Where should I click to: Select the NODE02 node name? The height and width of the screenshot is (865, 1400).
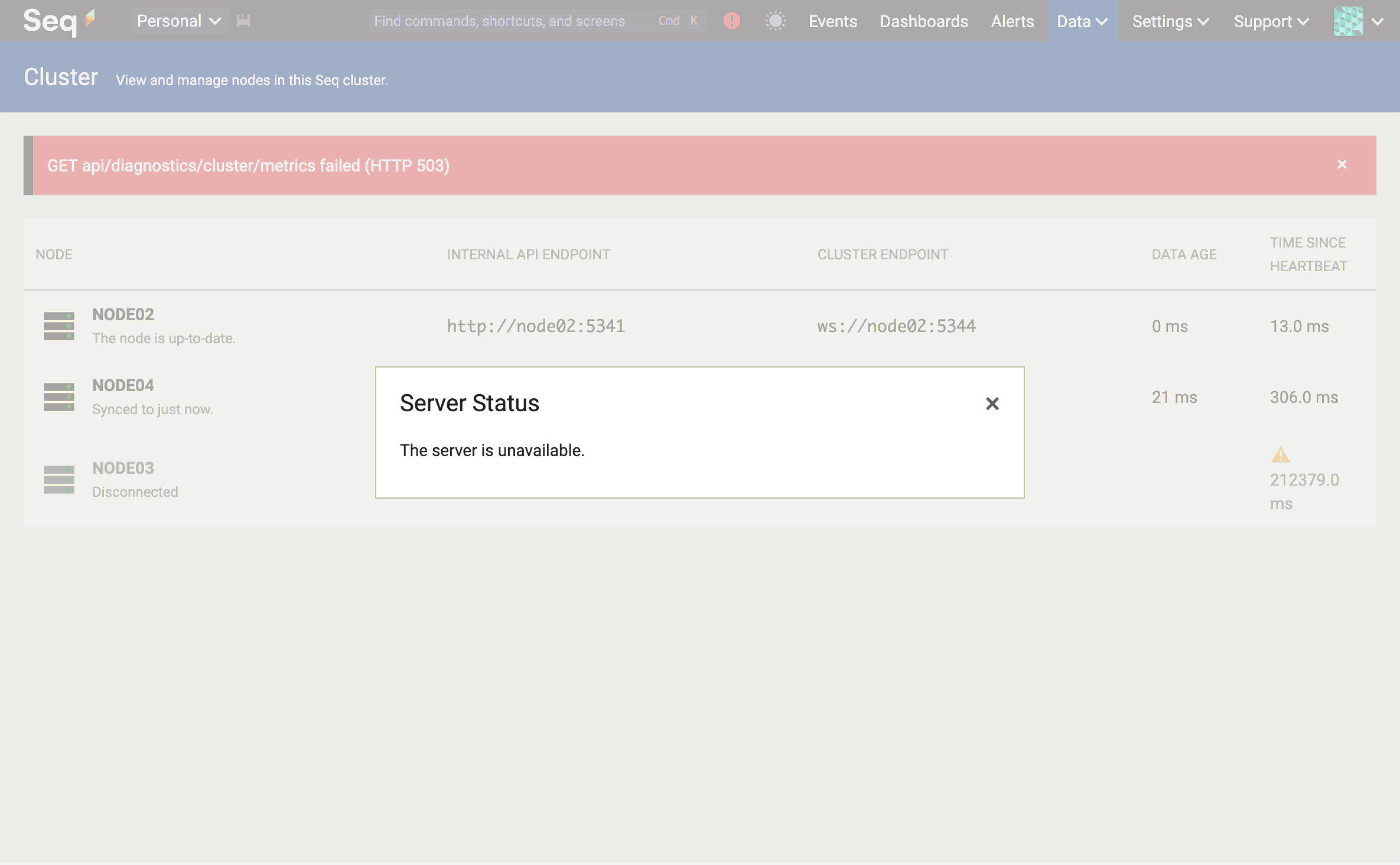[x=123, y=314]
